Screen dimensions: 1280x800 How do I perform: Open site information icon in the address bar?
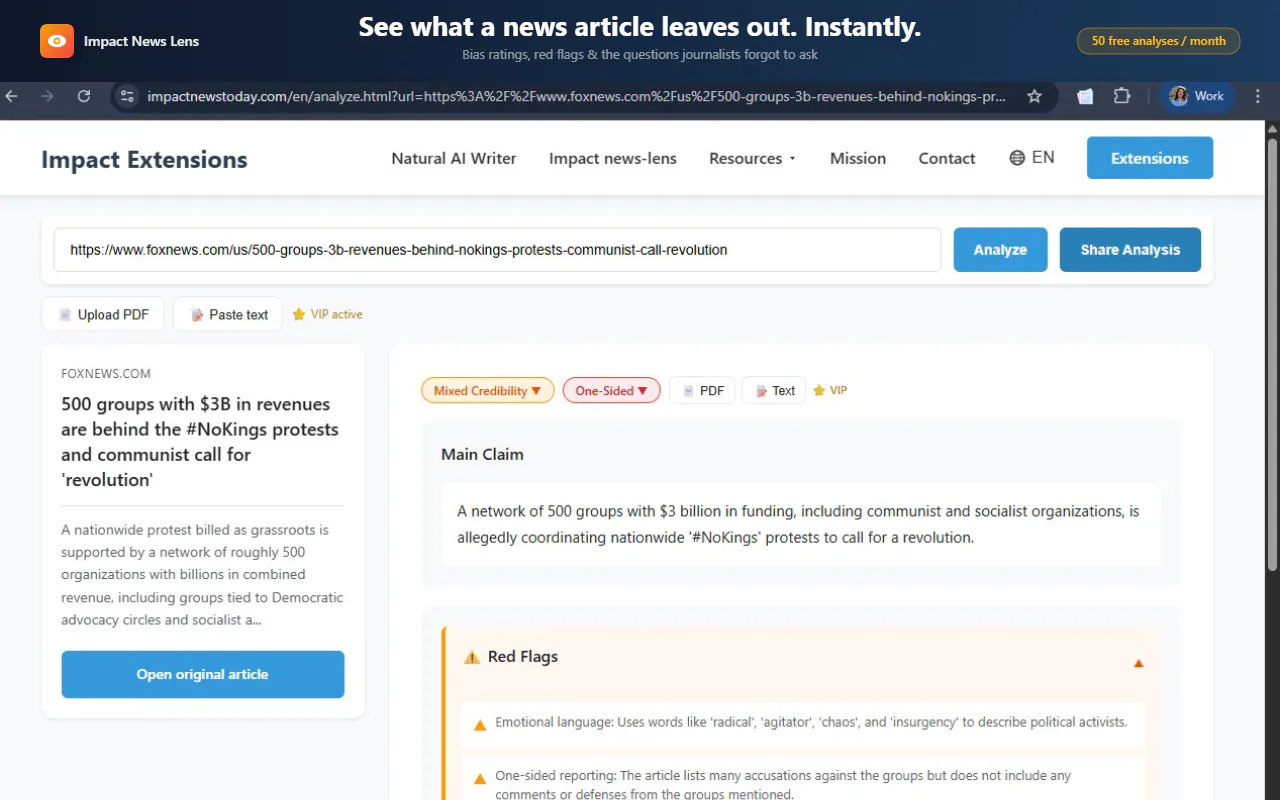click(x=127, y=96)
